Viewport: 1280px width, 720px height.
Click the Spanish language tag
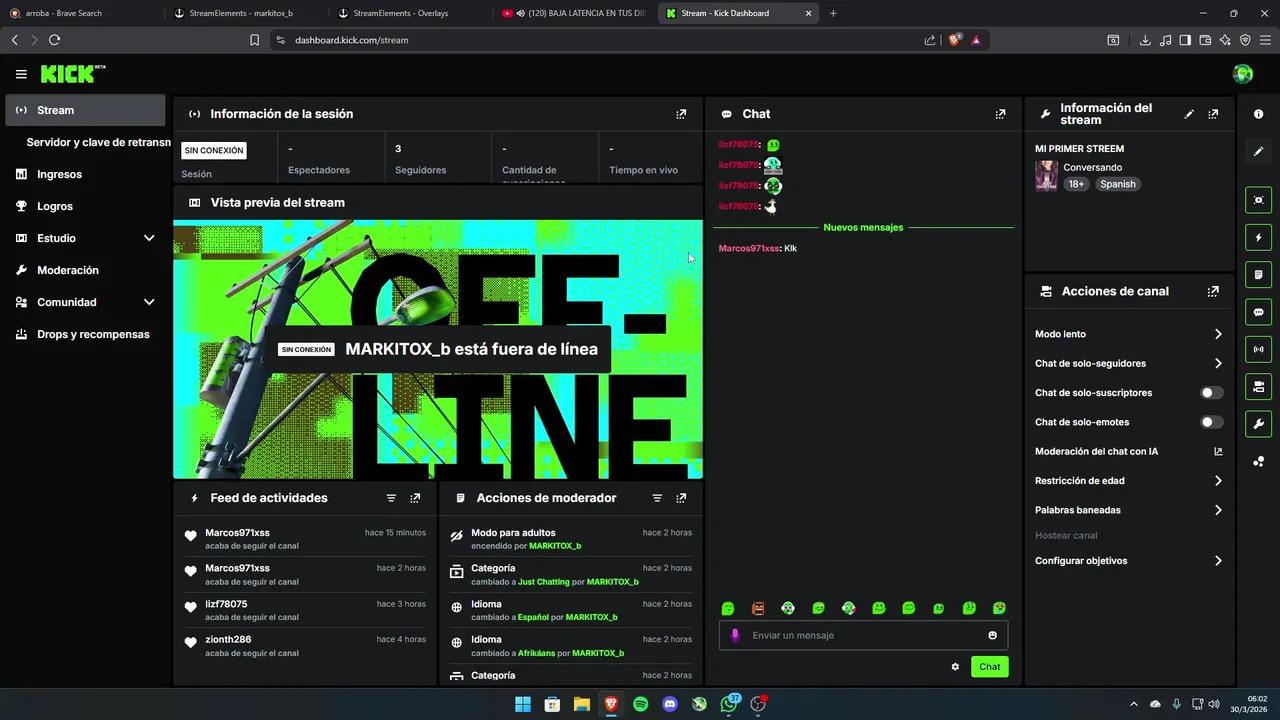1118,184
